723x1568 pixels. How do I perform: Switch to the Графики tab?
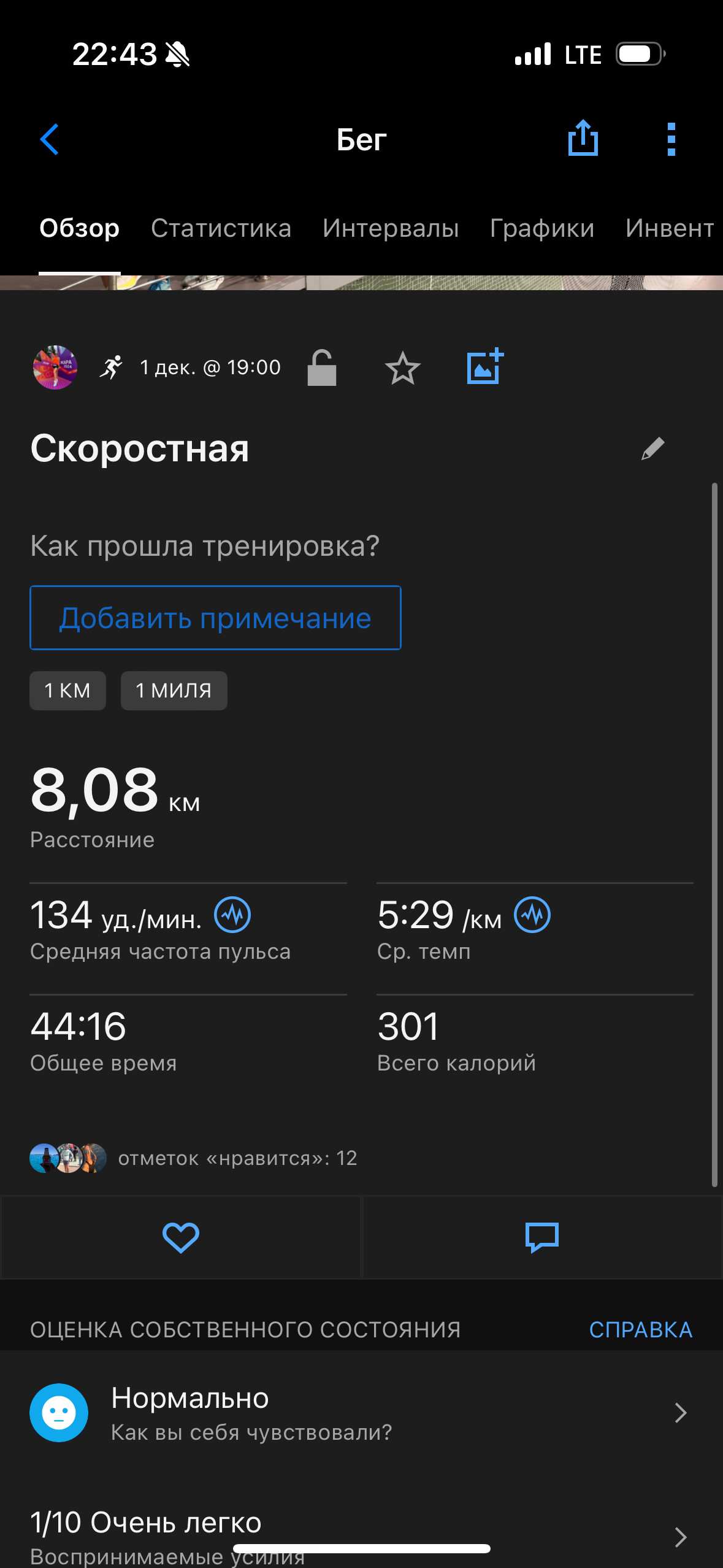(542, 228)
